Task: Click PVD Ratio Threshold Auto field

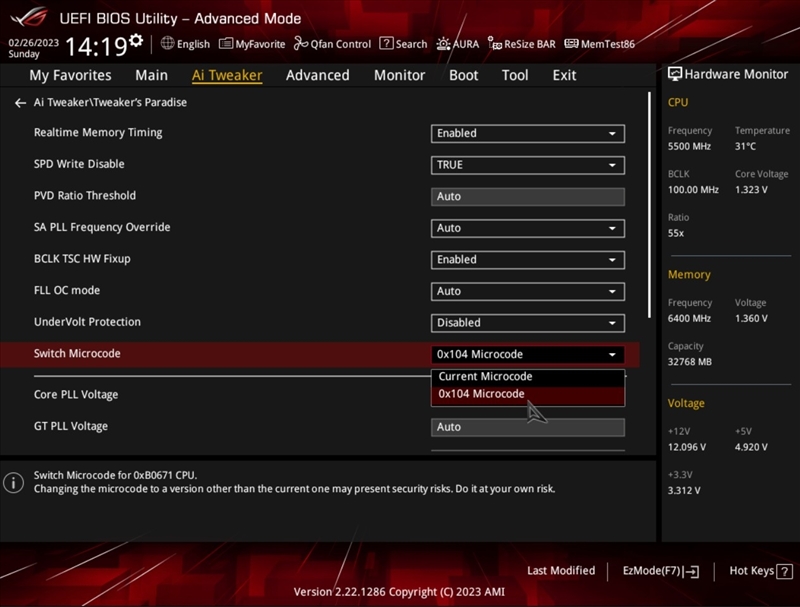Action: 528,197
